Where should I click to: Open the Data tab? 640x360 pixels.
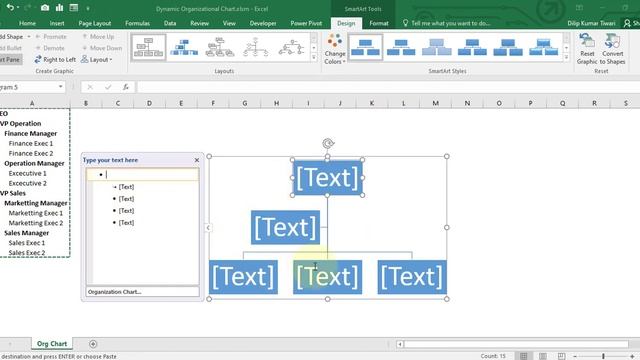click(x=170, y=23)
